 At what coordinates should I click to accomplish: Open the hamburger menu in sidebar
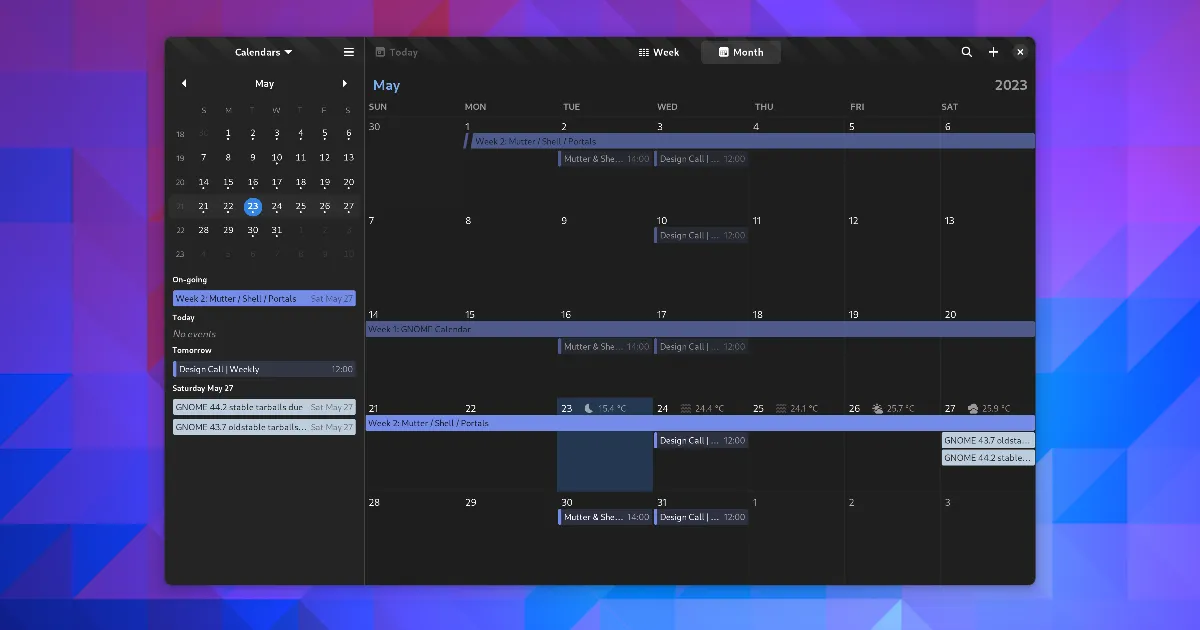[x=348, y=52]
